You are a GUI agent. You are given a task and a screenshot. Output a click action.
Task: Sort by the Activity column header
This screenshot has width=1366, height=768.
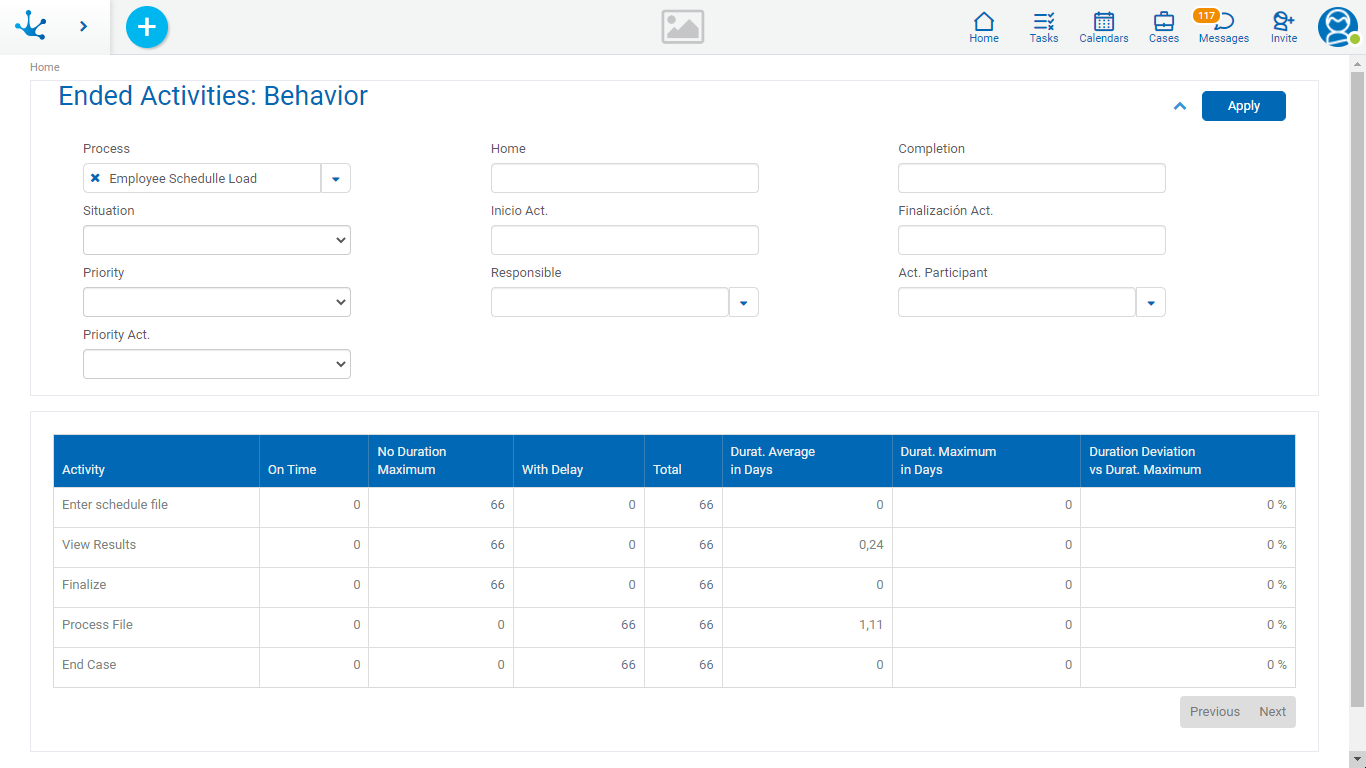[84, 469]
